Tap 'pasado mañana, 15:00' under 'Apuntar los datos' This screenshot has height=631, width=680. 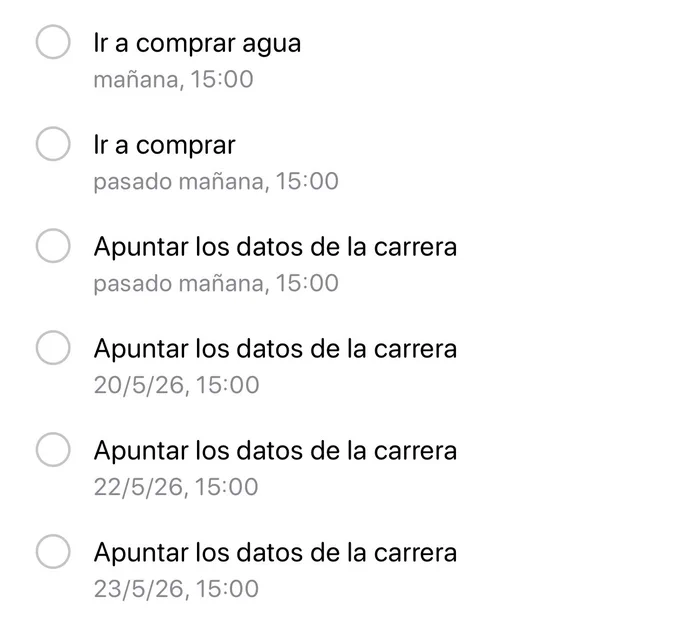(x=216, y=284)
